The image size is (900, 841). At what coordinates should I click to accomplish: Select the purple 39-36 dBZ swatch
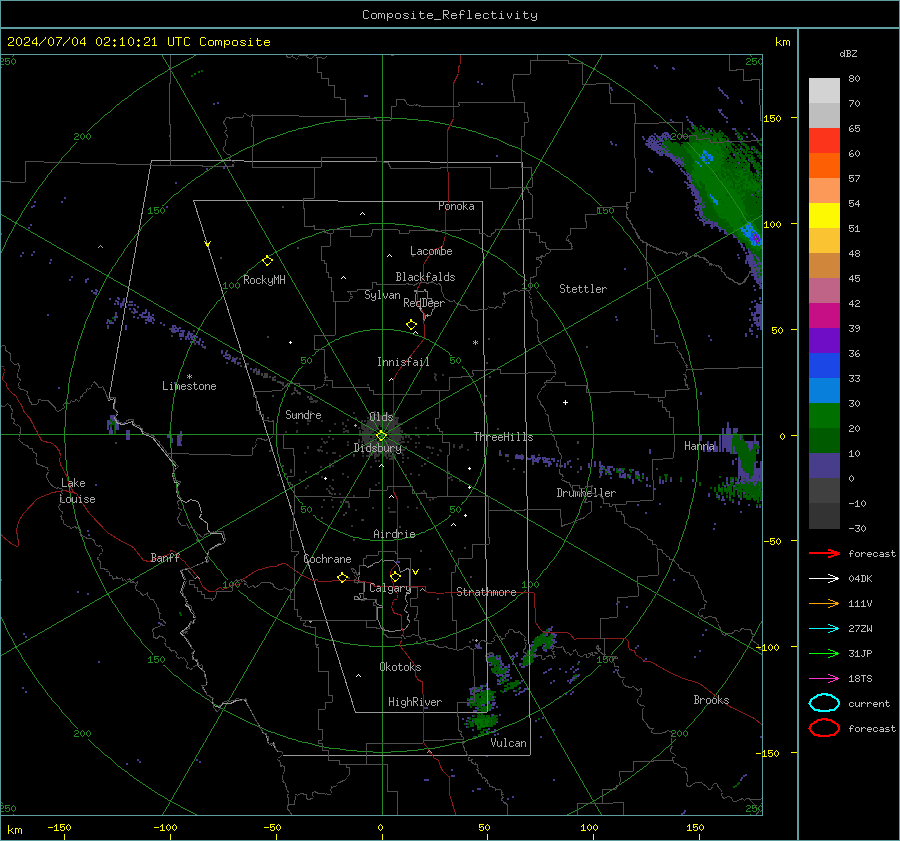click(x=824, y=340)
